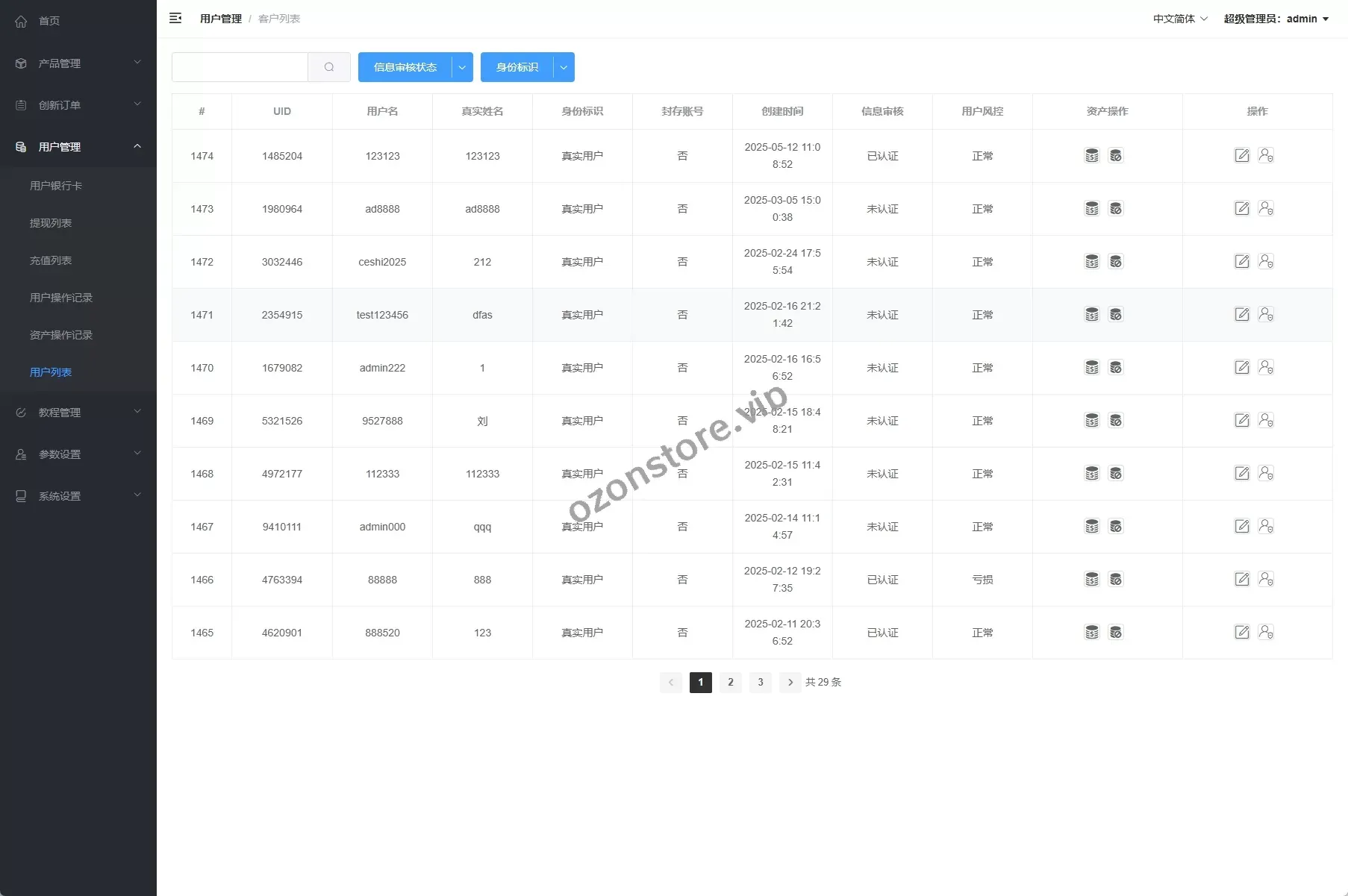
Task: Click the sidebar collapse icon in header
Action: click(x=175, y=19)
